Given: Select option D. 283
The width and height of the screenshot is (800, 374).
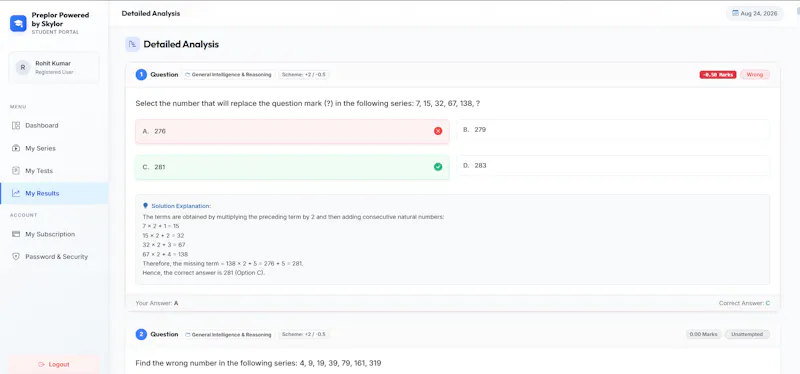Looking at the screenshot, I should click(x=613, y=165).
